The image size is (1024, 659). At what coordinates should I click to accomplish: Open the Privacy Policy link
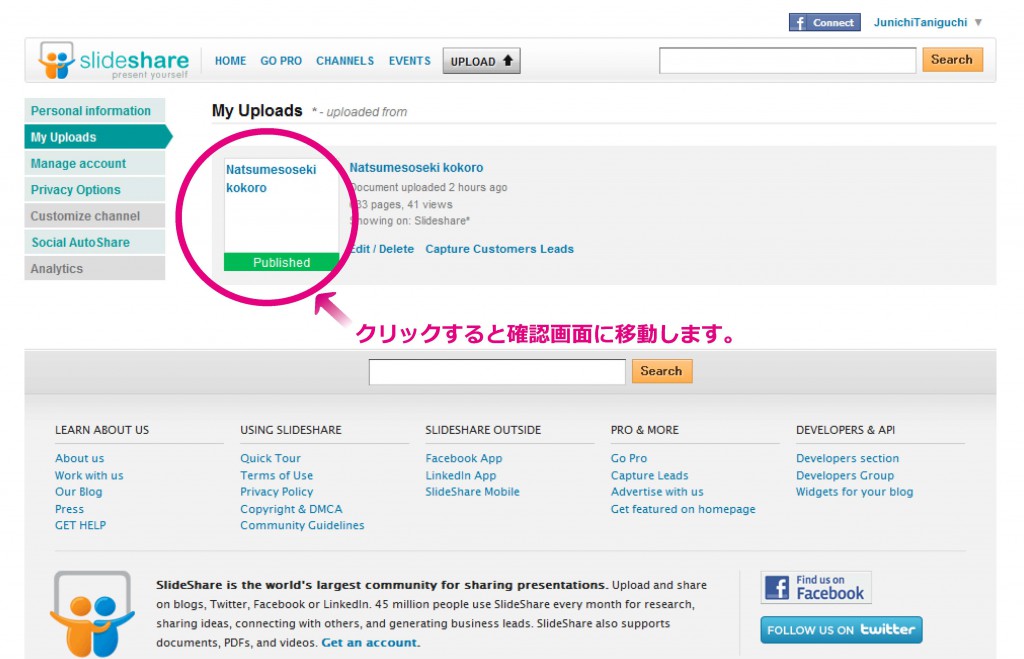276,492
